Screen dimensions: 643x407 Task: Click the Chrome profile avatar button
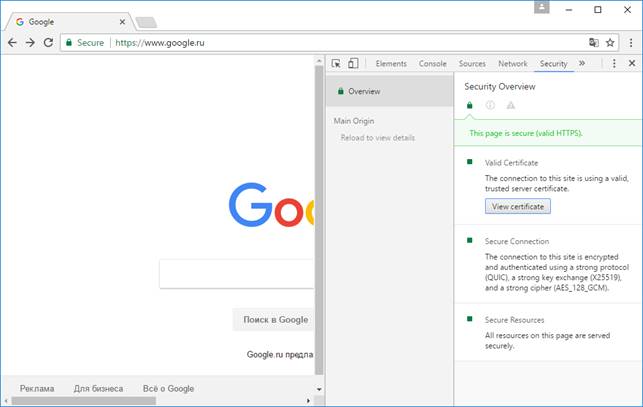[542, 7]
